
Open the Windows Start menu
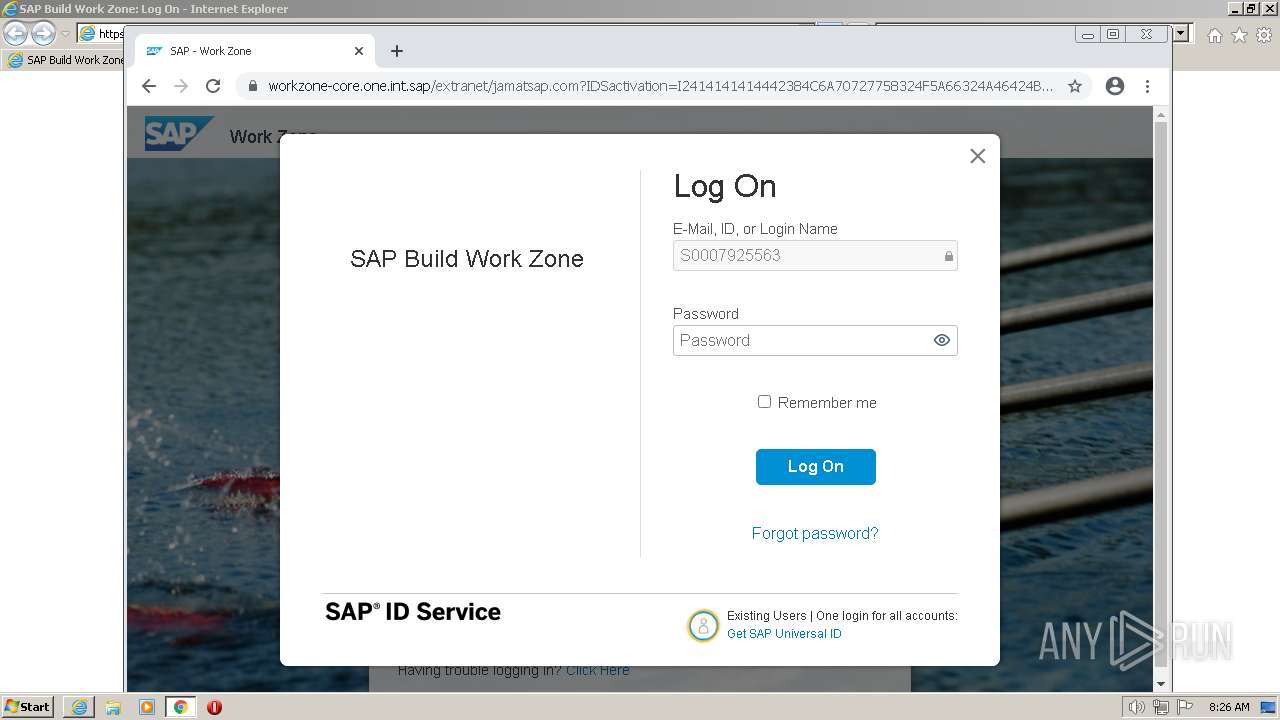pos(27,707)
